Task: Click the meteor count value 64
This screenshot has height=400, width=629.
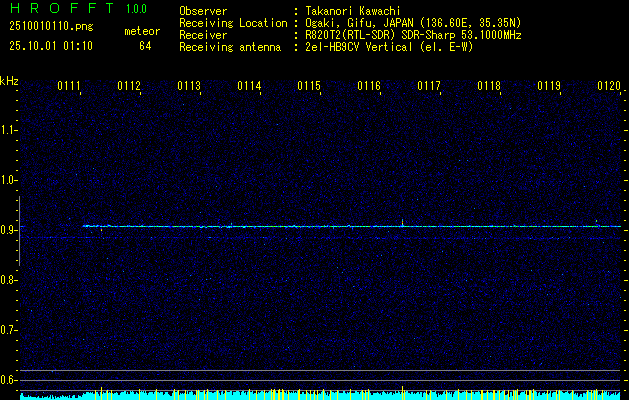Action: pyautogui.click(x=145, y=46)
